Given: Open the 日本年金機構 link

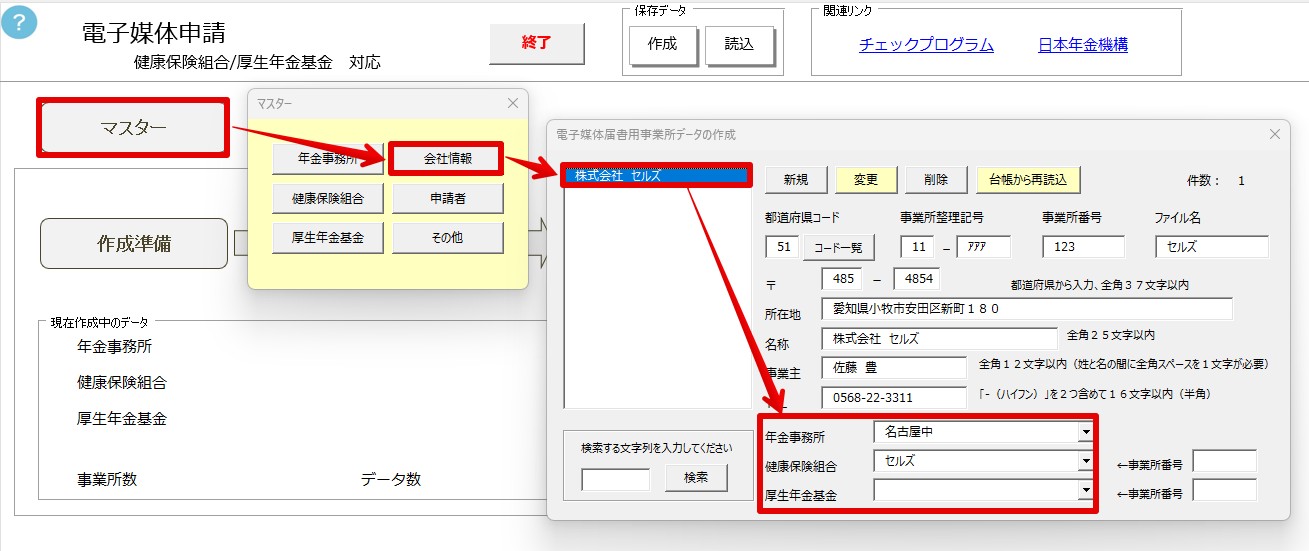Looking at the screenshot, I should 1083,45.
